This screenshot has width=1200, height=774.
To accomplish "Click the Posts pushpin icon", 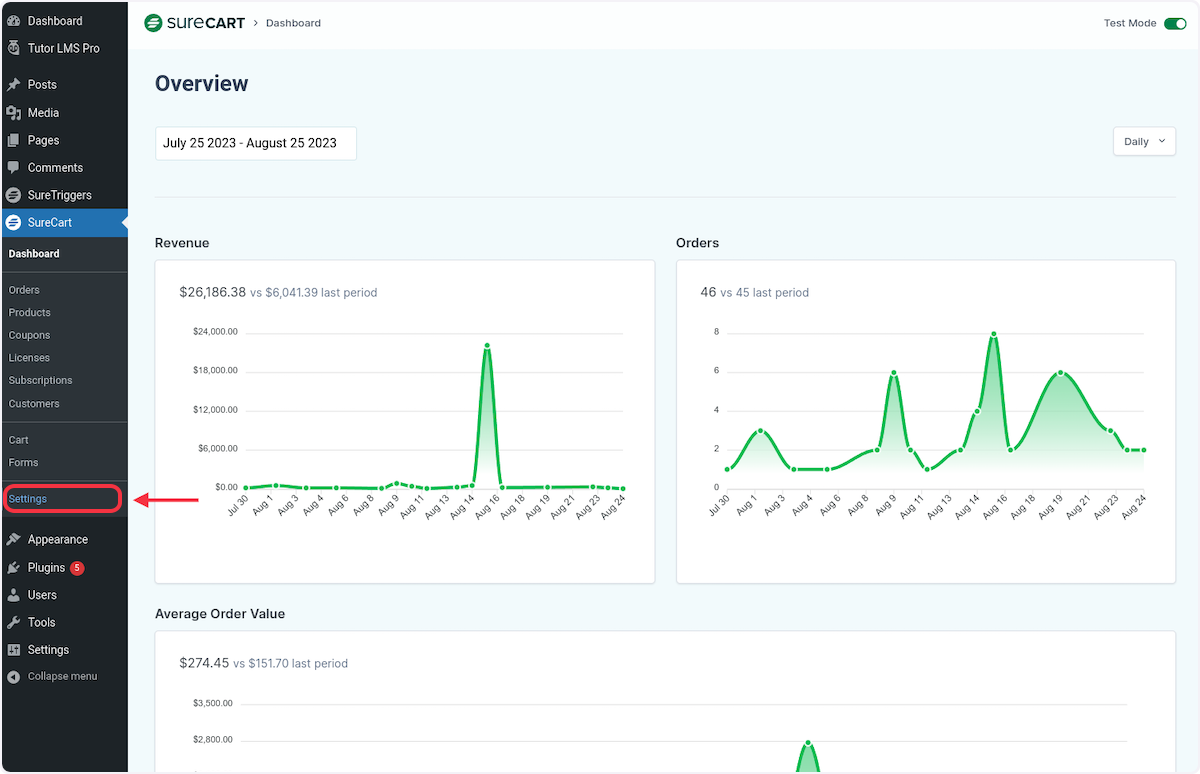I will [x=13, y=85].
